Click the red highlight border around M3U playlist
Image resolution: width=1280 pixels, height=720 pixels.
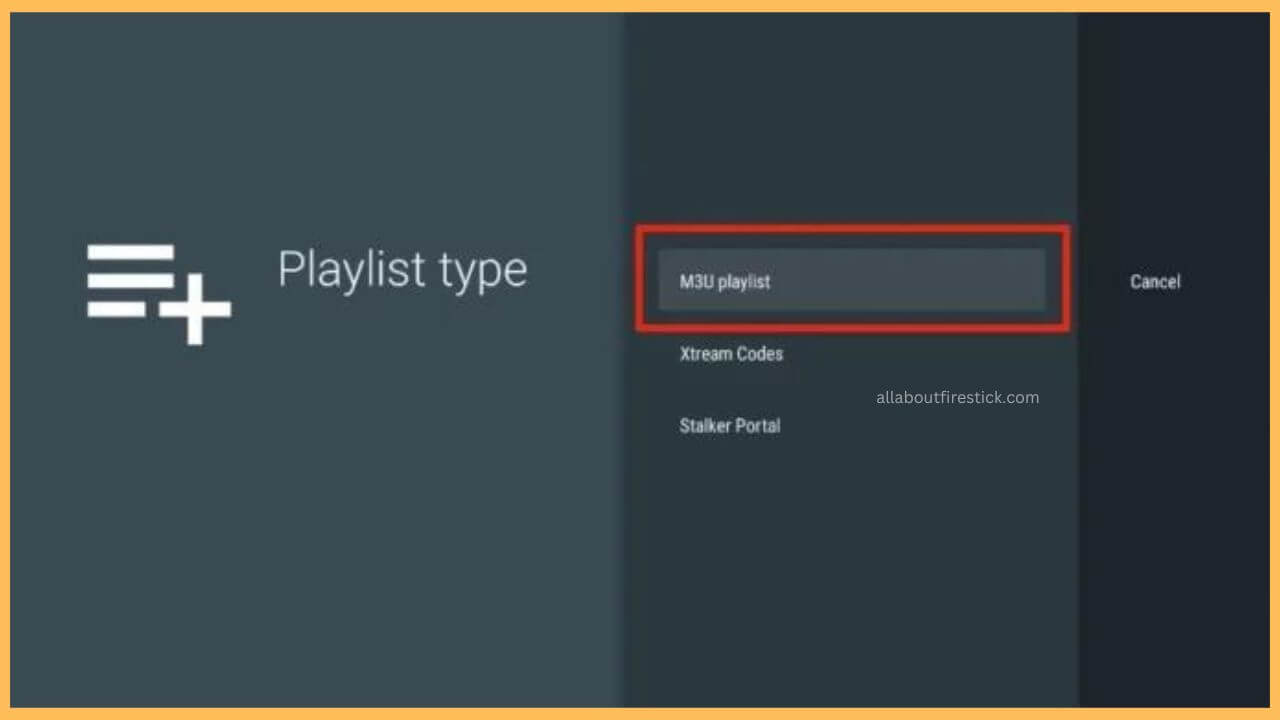coord(852,228)
